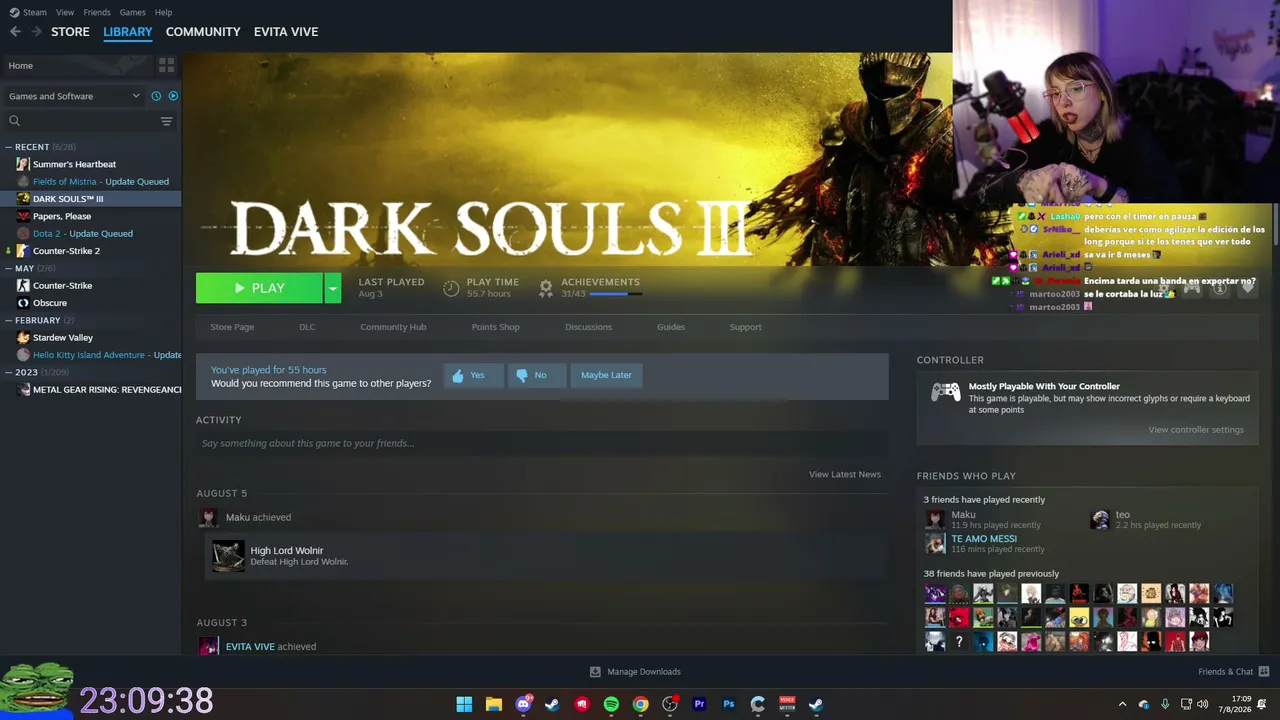Open Games and Software dropdown

click(x=74, y=96)
